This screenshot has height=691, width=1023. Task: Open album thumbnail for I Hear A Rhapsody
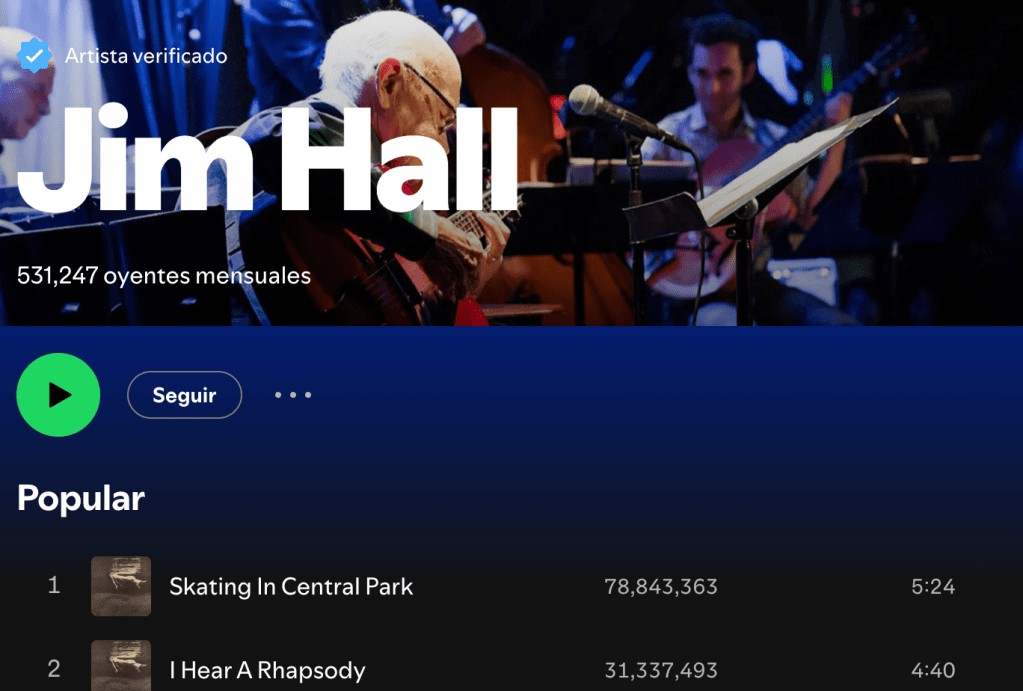point(121,666)
